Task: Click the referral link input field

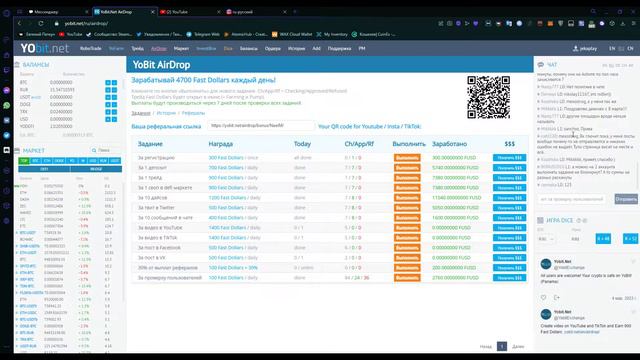Action: (x=261, y=126)
